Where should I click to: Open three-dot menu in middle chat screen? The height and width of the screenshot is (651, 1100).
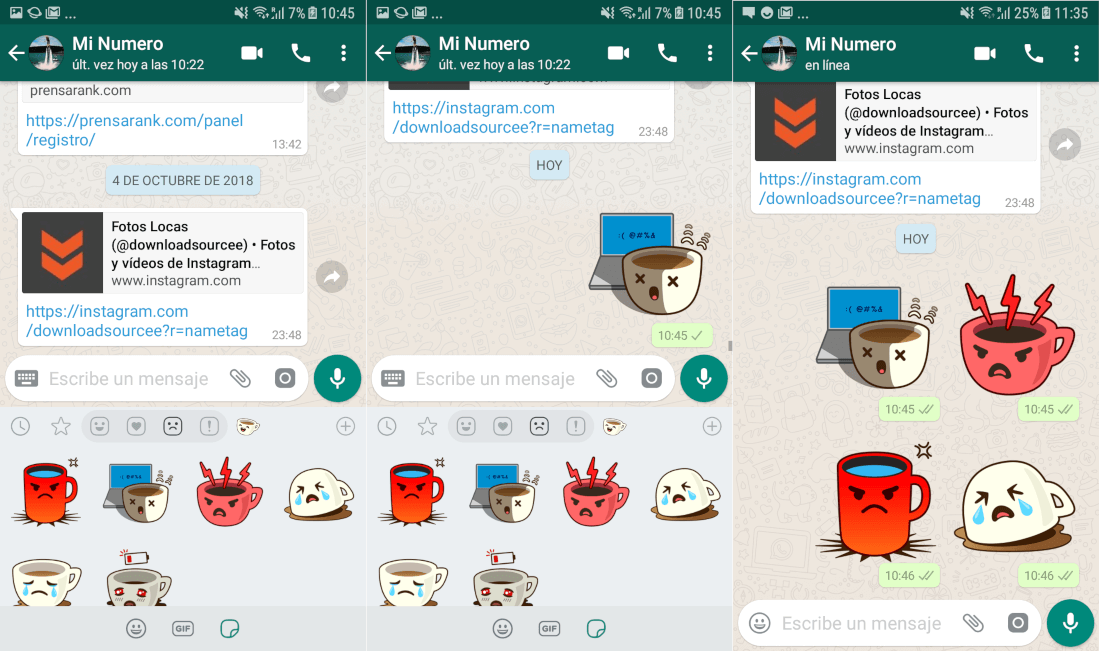[710, 53]
